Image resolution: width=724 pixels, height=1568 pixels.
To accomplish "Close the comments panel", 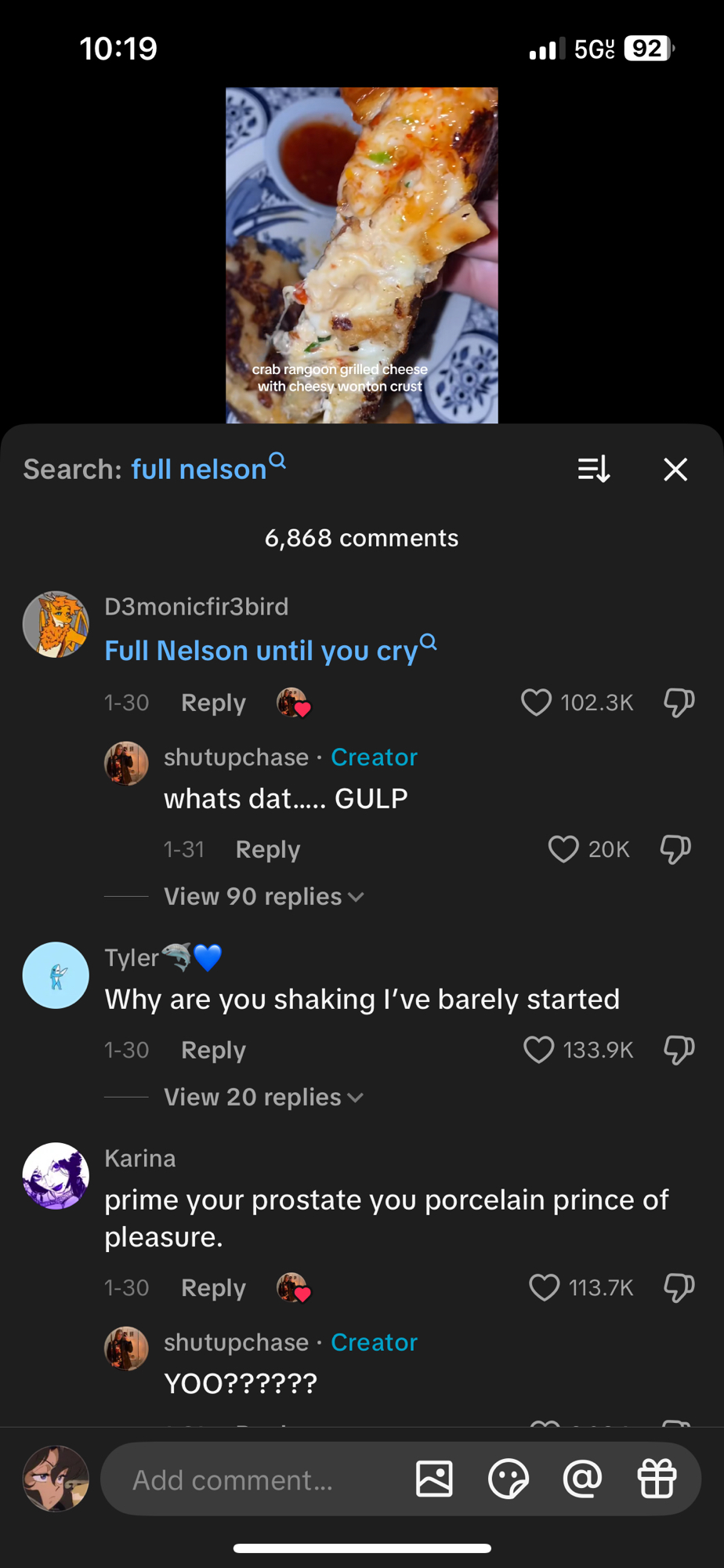I will pos(675,469).
